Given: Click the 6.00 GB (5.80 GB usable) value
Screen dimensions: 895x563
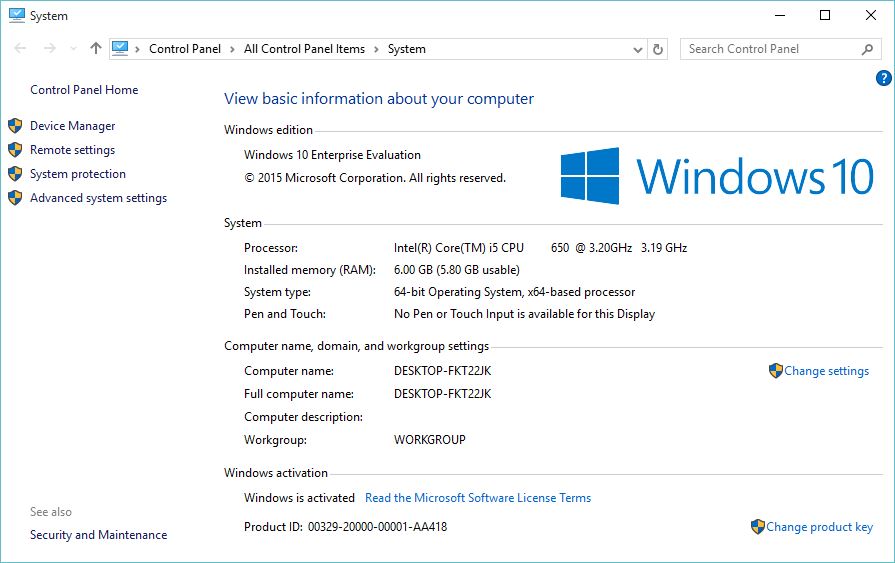Looking at the screenshot, I should pos(457,270).
